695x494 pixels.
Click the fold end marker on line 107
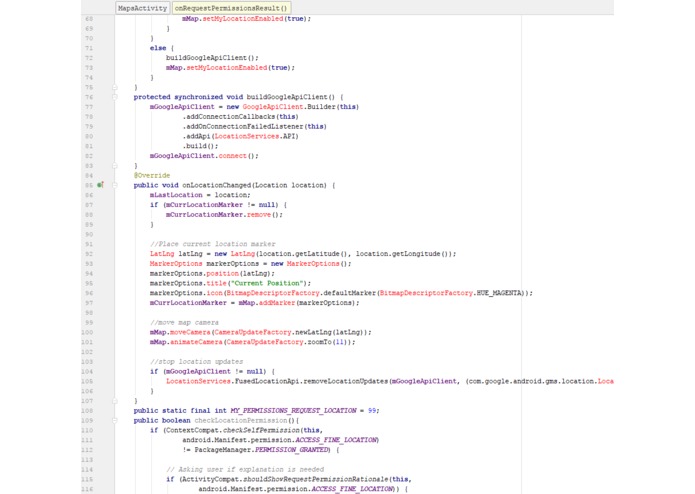point(115,401)
